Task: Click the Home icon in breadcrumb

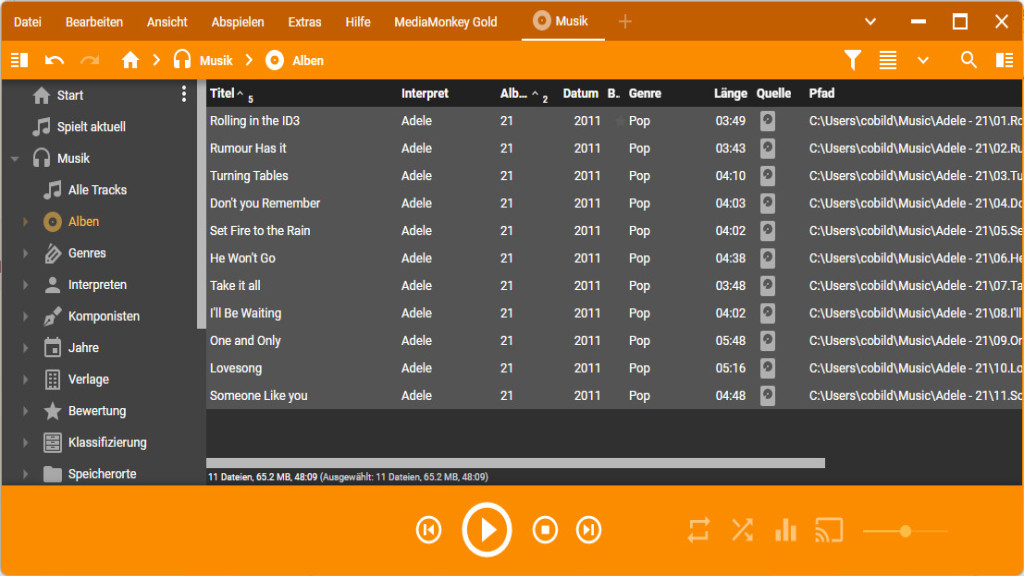Action: pos(130,61)
